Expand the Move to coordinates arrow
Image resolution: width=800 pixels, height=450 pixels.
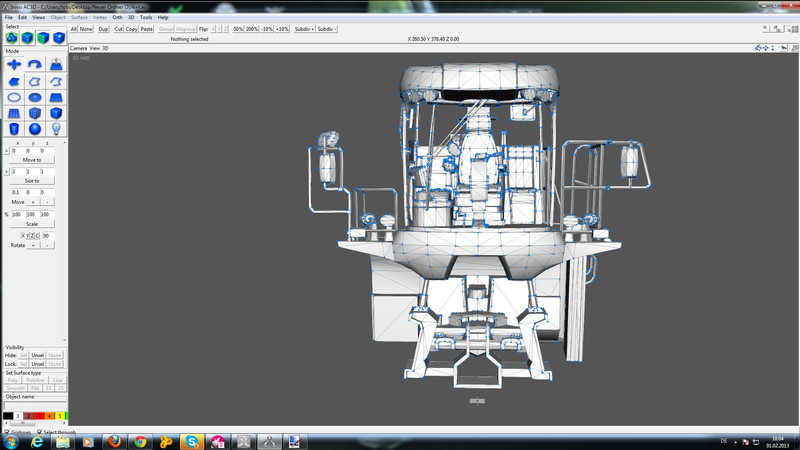(7, 151)
